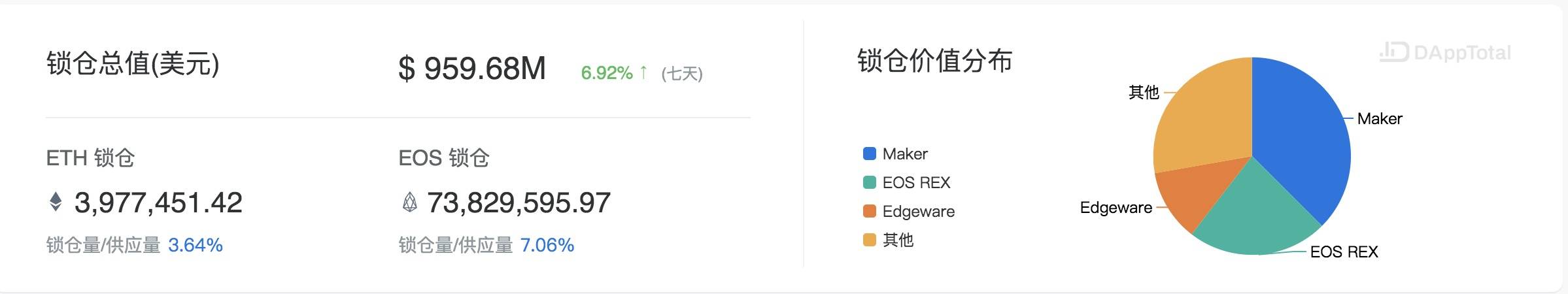Click the Ethereum diamond icon
Viewport: 1568px width, 294px height.
(56, 202)
